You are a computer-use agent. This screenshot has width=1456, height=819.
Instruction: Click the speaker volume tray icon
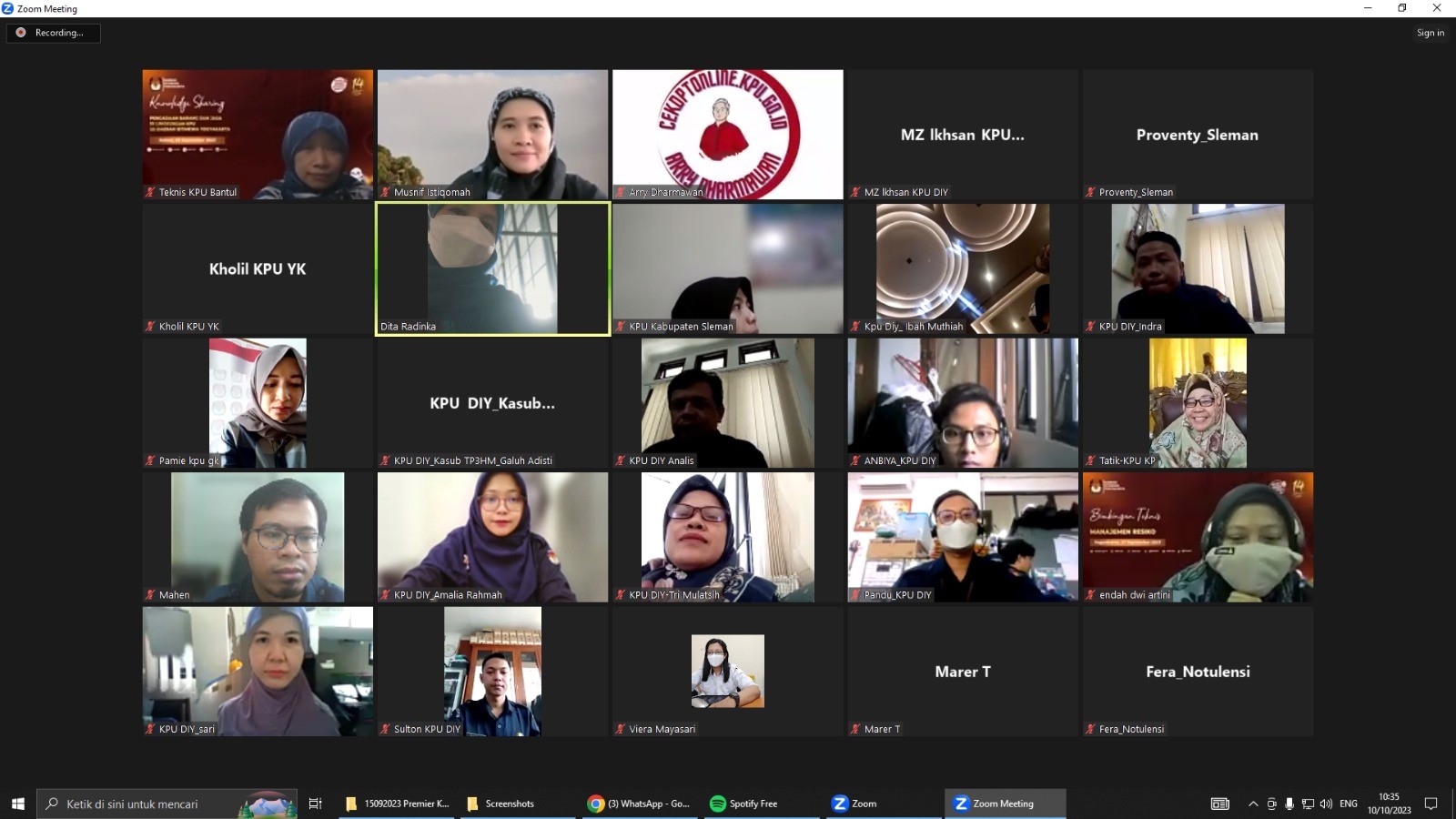coord(1326,804)
